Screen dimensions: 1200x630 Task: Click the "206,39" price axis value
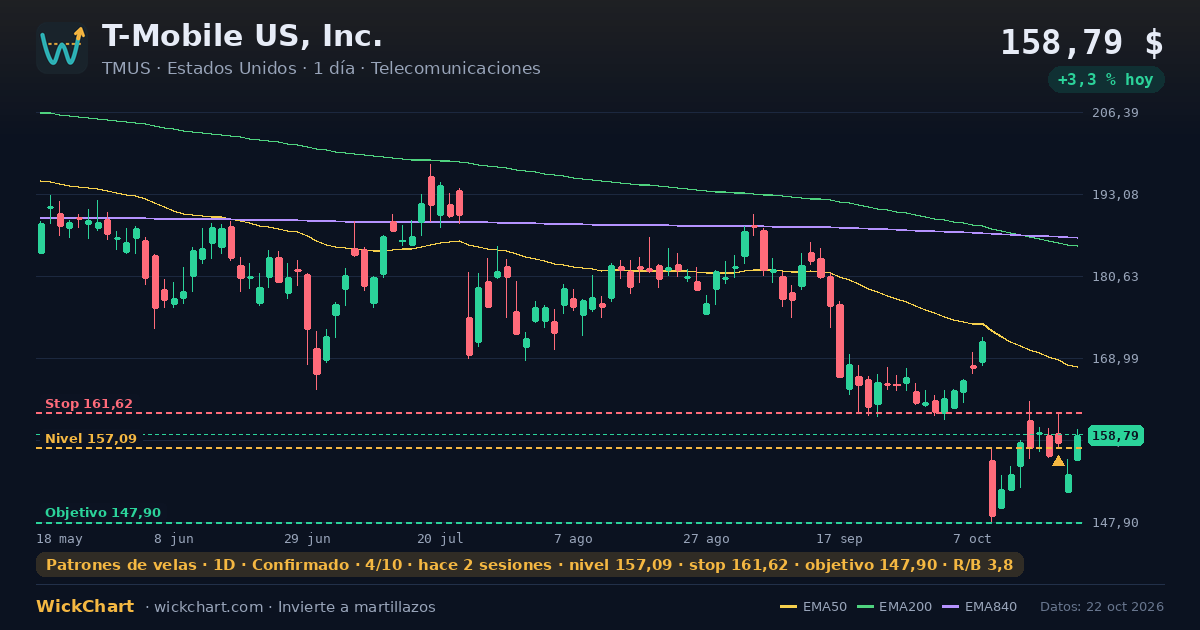coord(1116,113)
